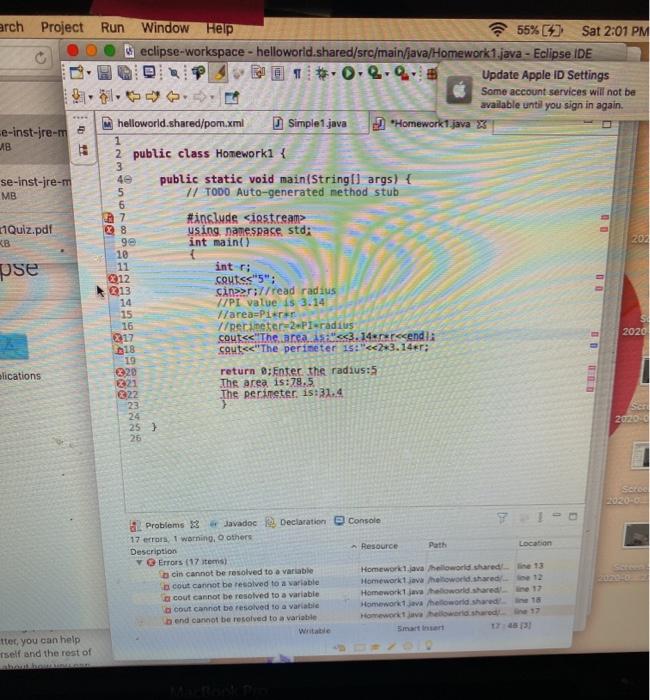Click the quick-fix marker on line 7
The width and height of the screenshot is (650, 700).
108,218
